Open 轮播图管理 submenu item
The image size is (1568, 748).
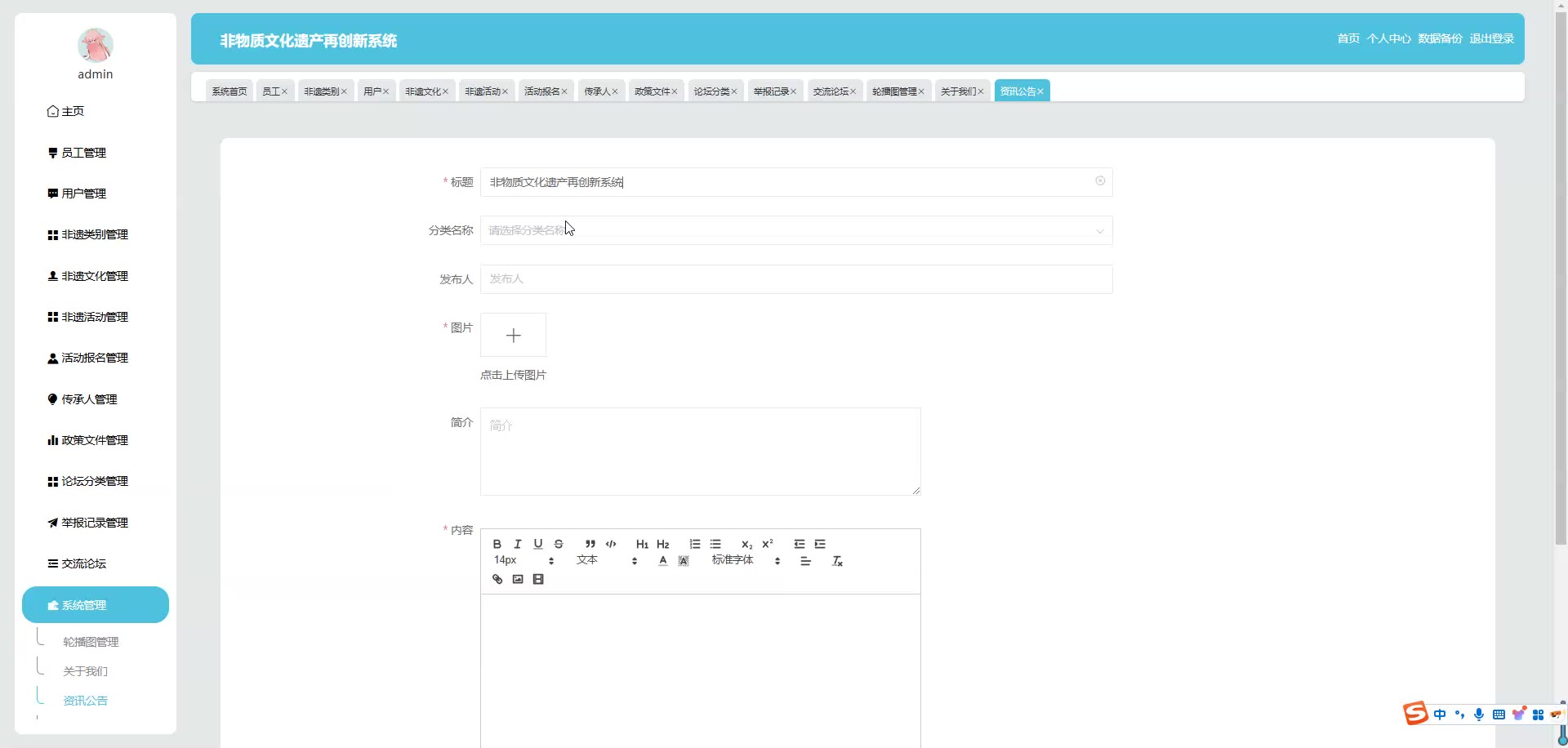(x=91, y=642)
